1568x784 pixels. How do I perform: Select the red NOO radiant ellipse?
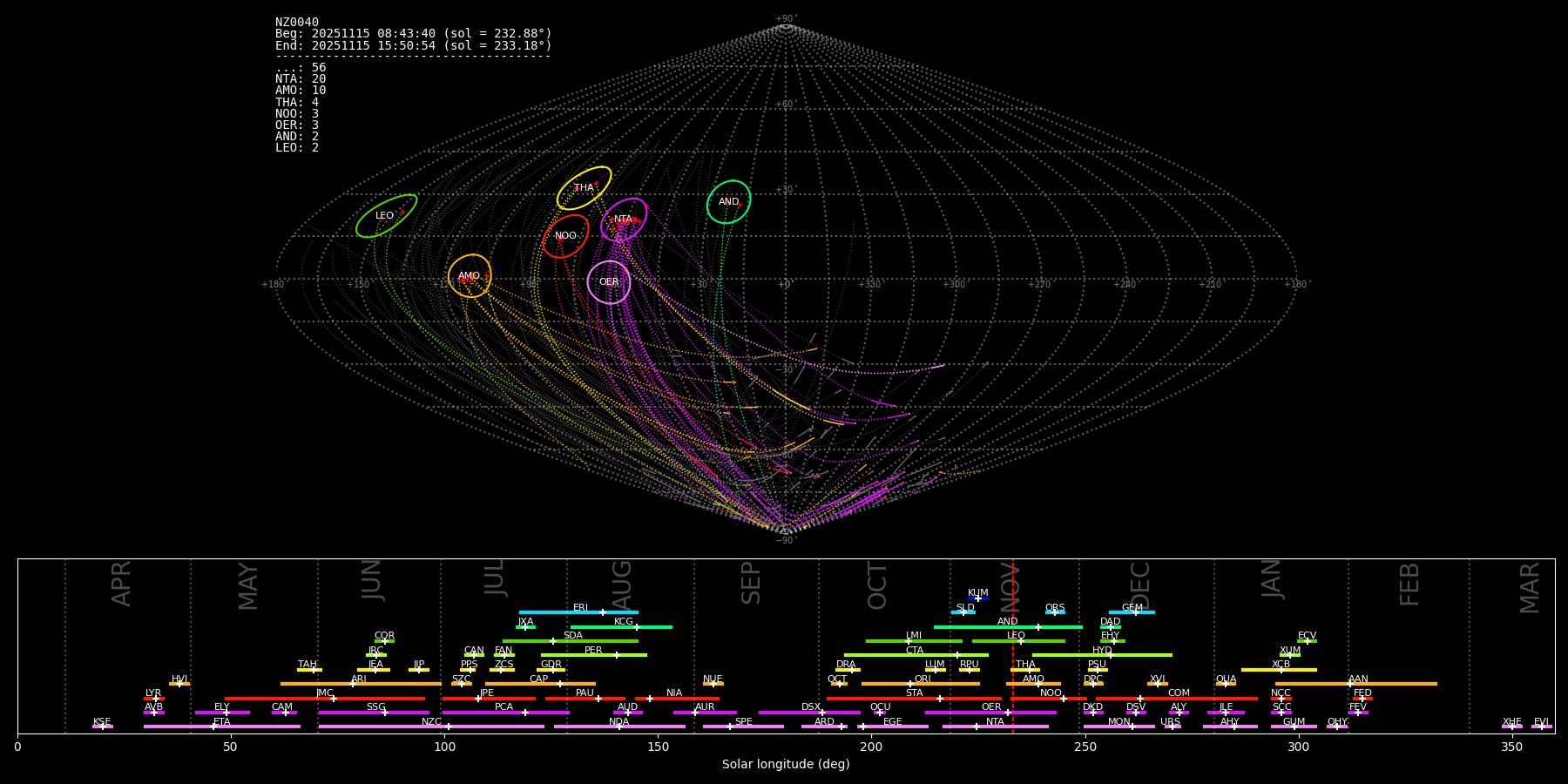565,236
